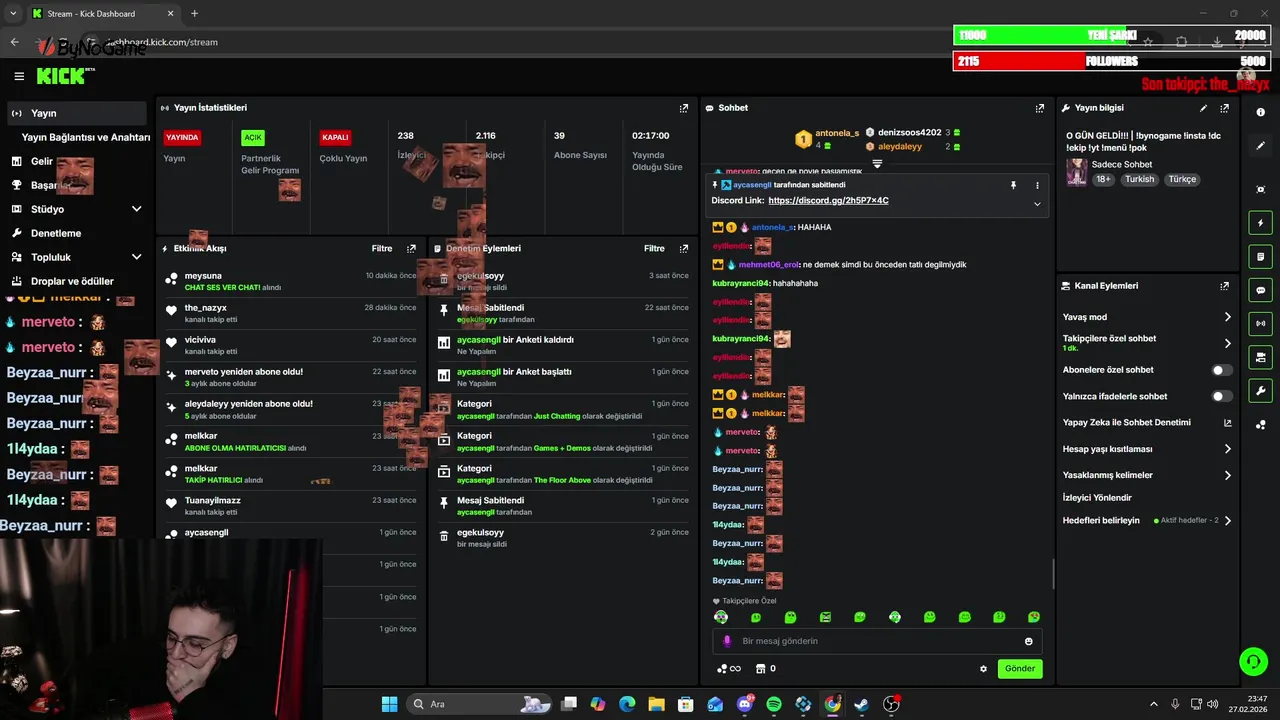This screenshot has width=1280, height=720.
Task: Open chat settings gear icon
Action: coord(983,669)
